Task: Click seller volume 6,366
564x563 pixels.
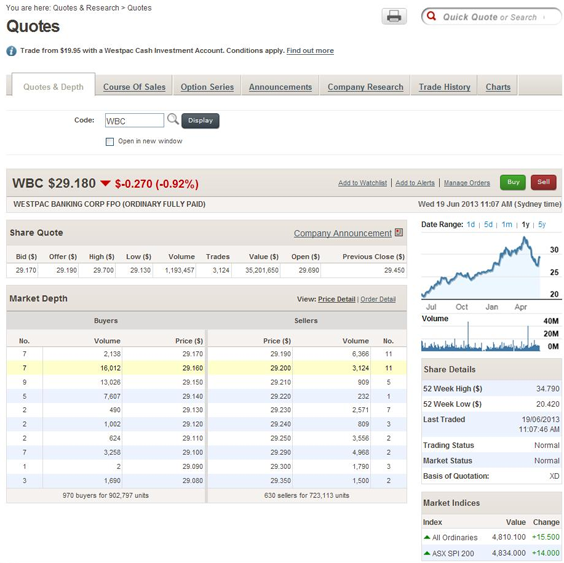Action: pos(360,354)
